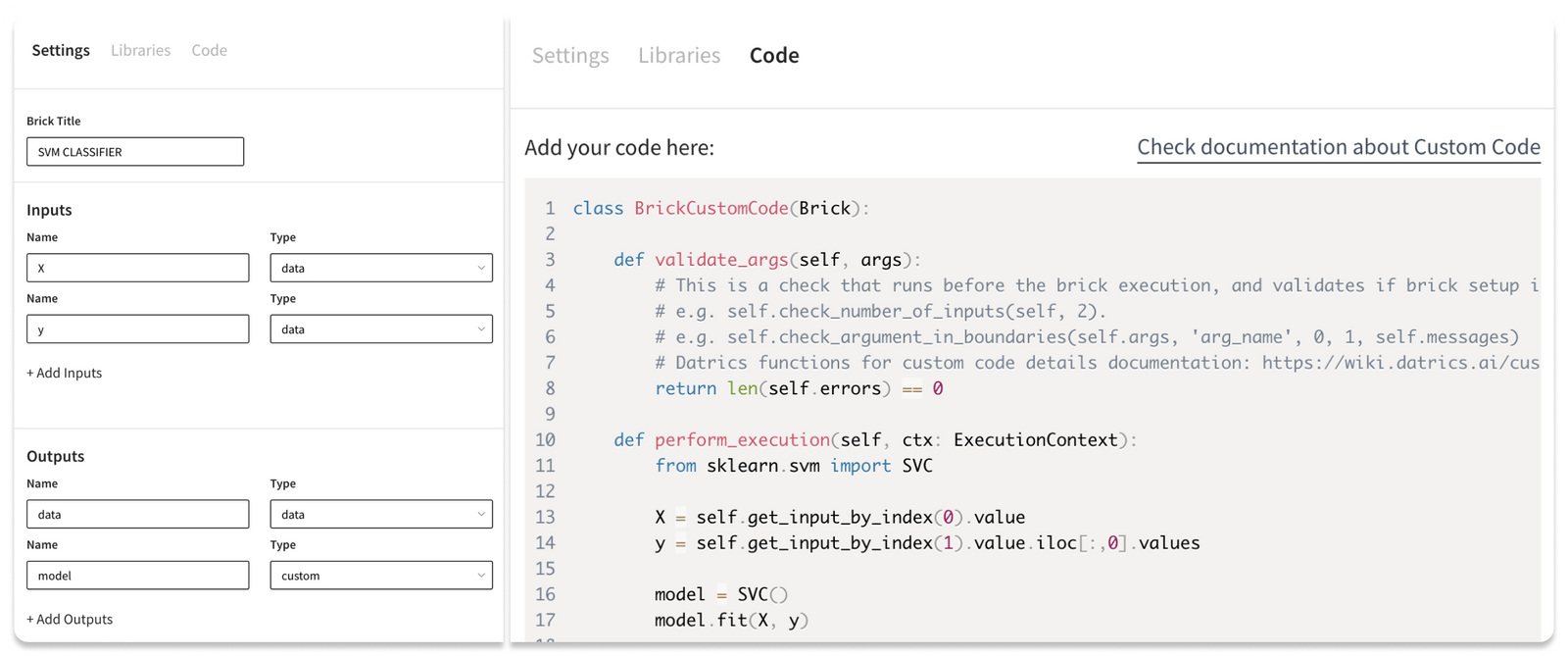Open the custom Type dropdown for model
The image size is (1568, 656).
pos(381,576)
